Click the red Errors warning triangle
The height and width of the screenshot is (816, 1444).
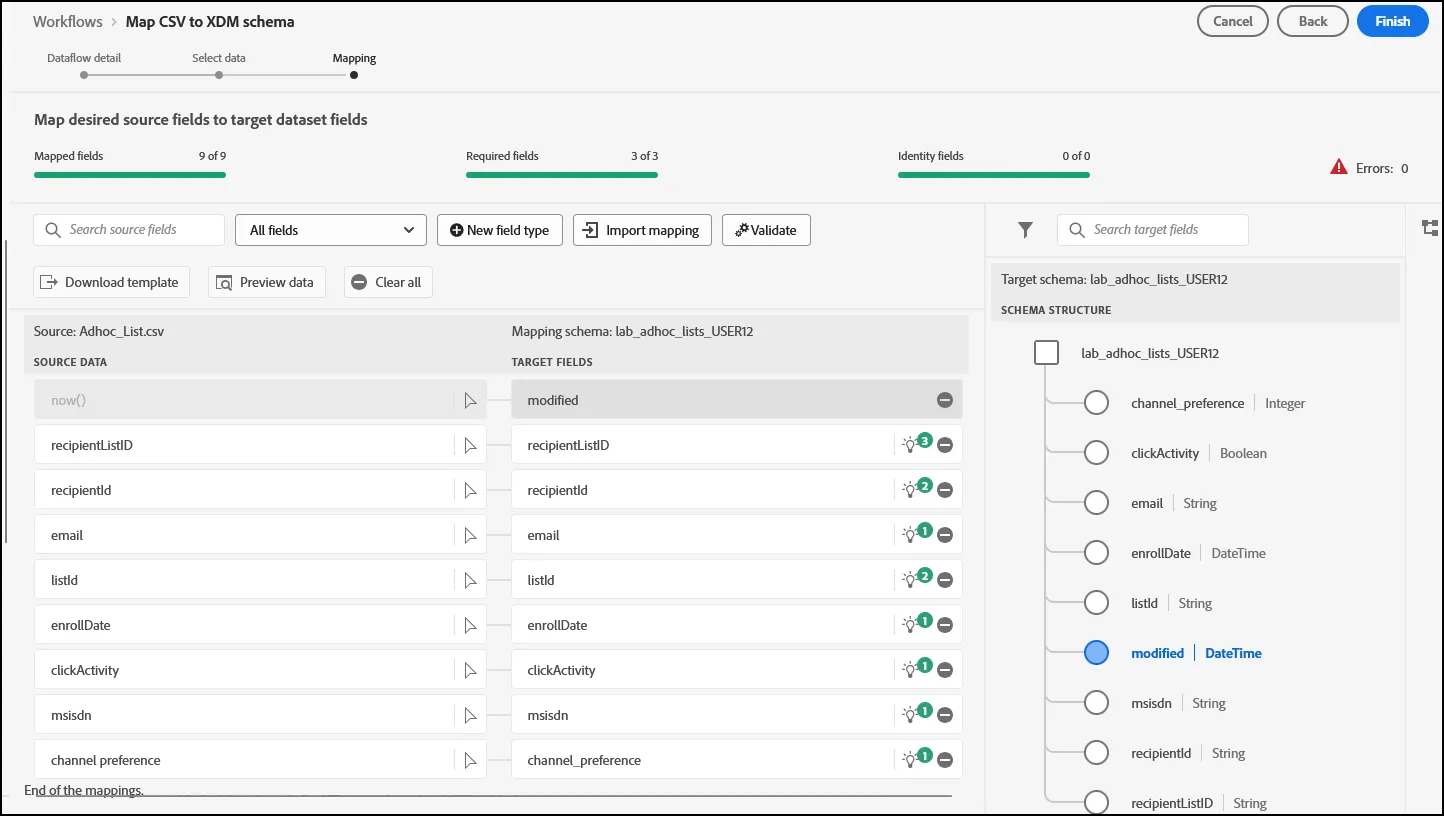pyautogui.click(x=1339, y=167)
